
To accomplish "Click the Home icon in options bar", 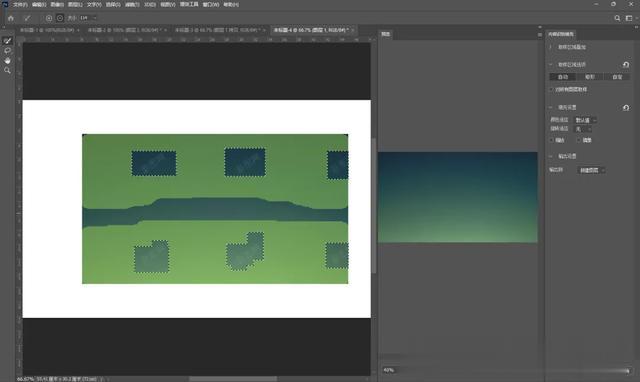I will (x=11, y=18).
